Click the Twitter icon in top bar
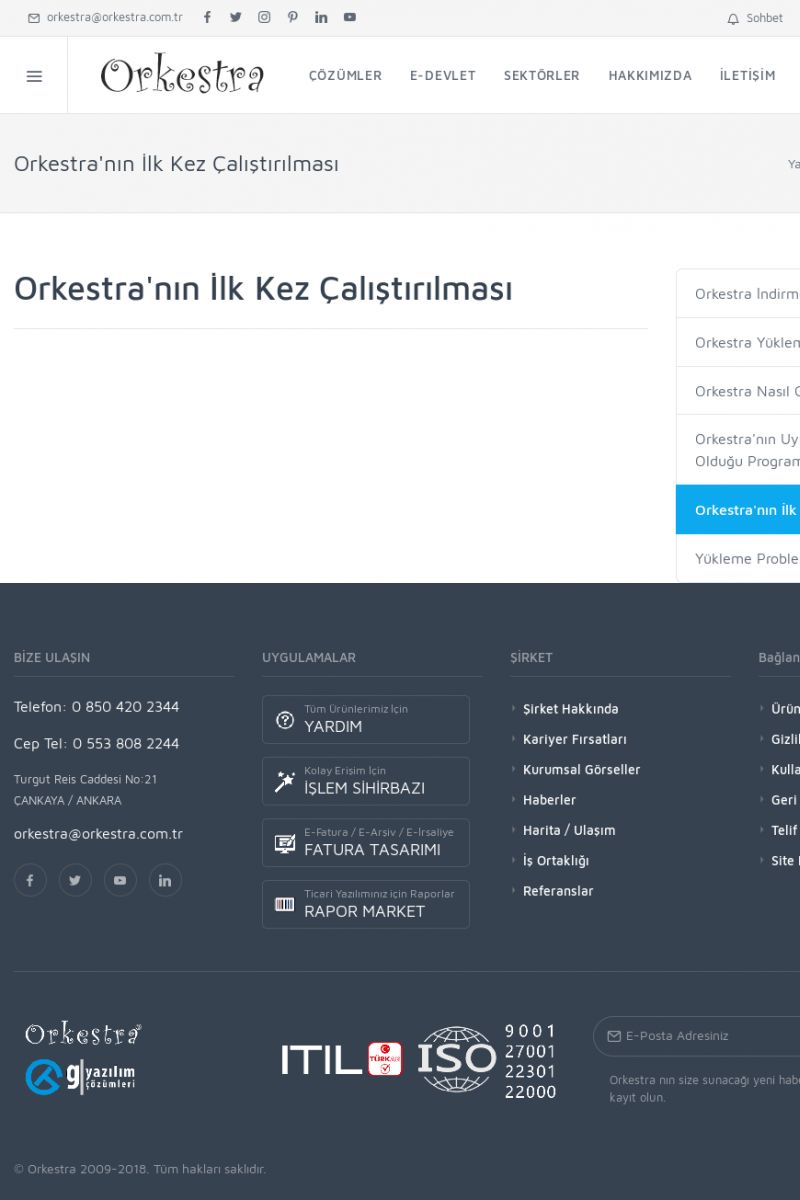 pos(236,17)
